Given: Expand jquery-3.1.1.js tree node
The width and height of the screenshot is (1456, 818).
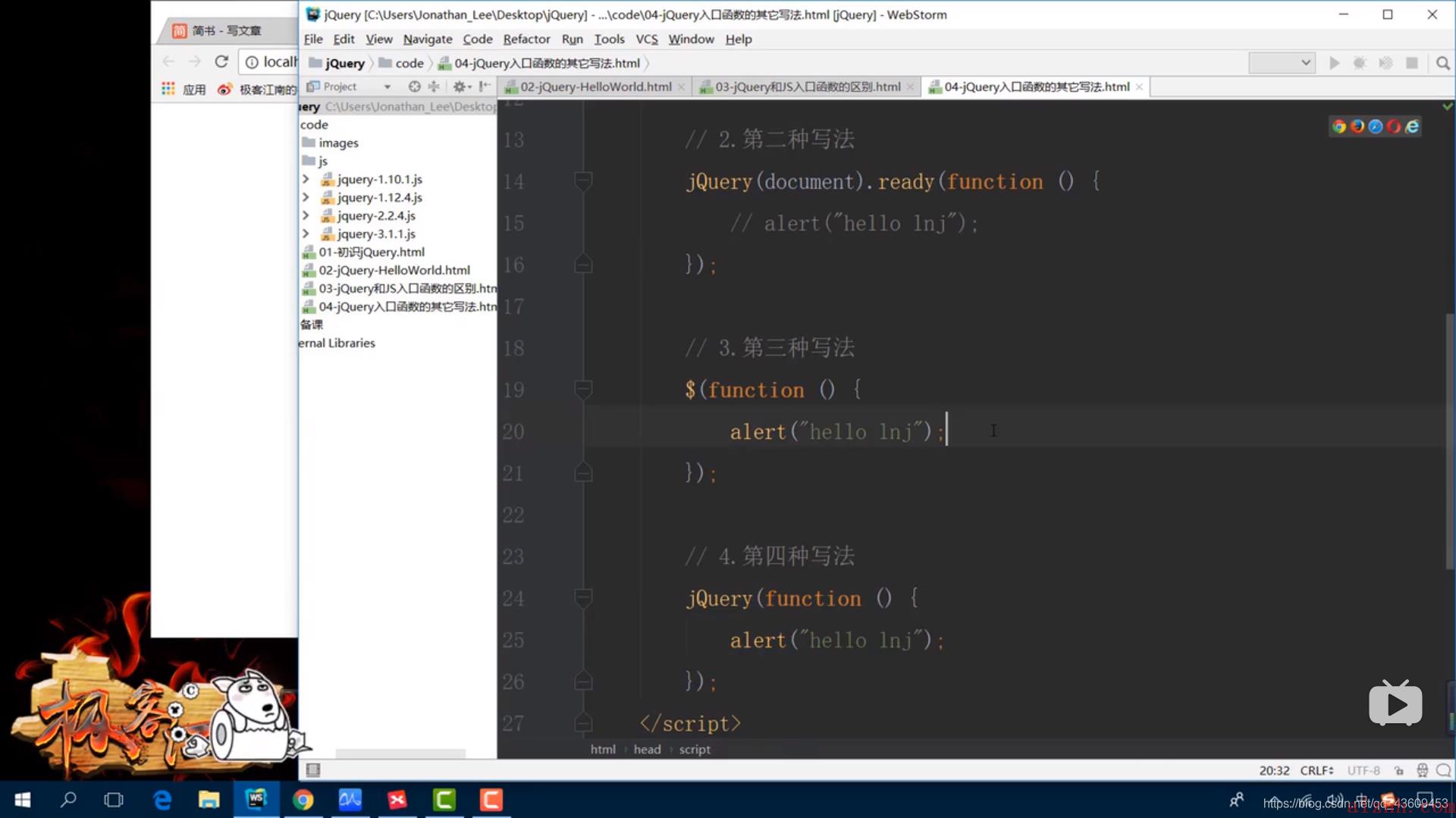Looking at the screenshot, I should click(306, 233).
